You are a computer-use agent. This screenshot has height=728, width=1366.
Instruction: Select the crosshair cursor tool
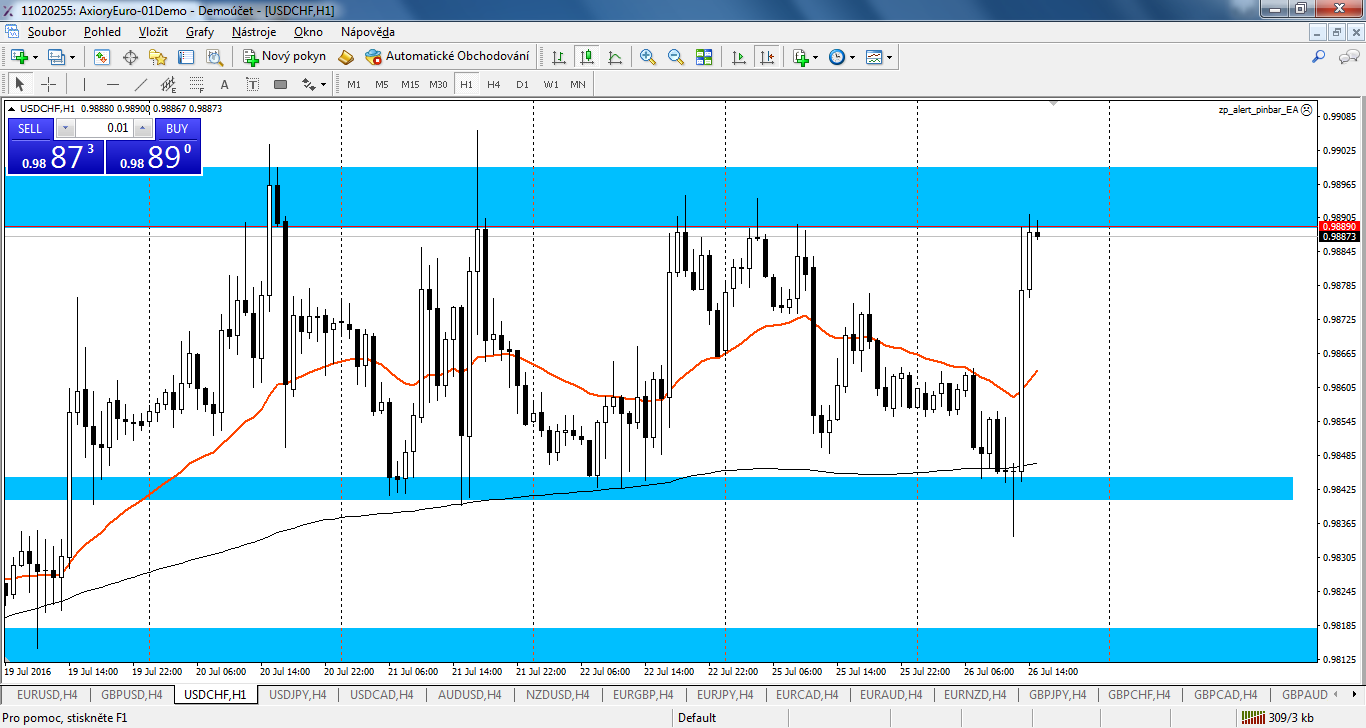point(48,84)
